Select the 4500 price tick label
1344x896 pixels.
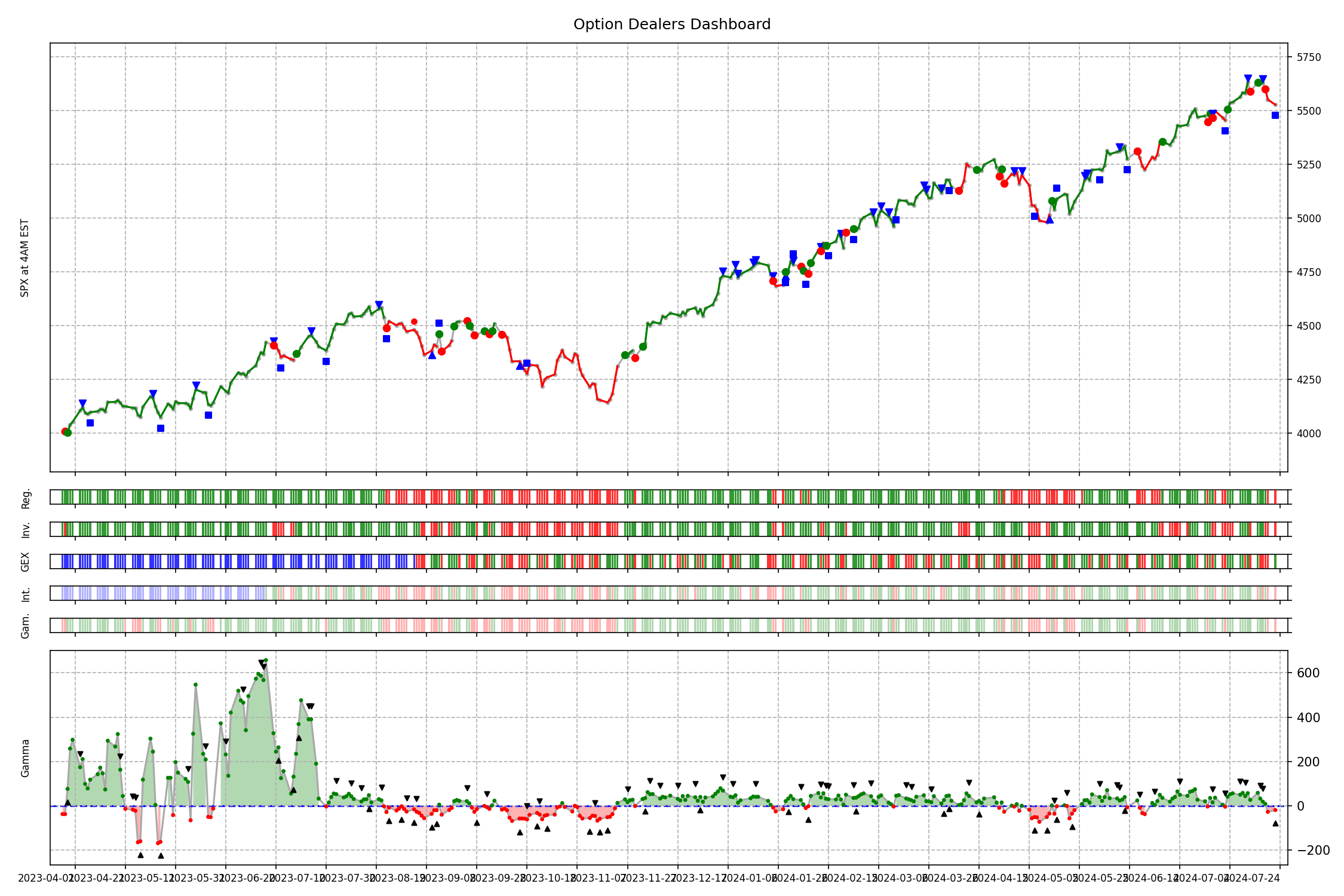click(1308, 326)
